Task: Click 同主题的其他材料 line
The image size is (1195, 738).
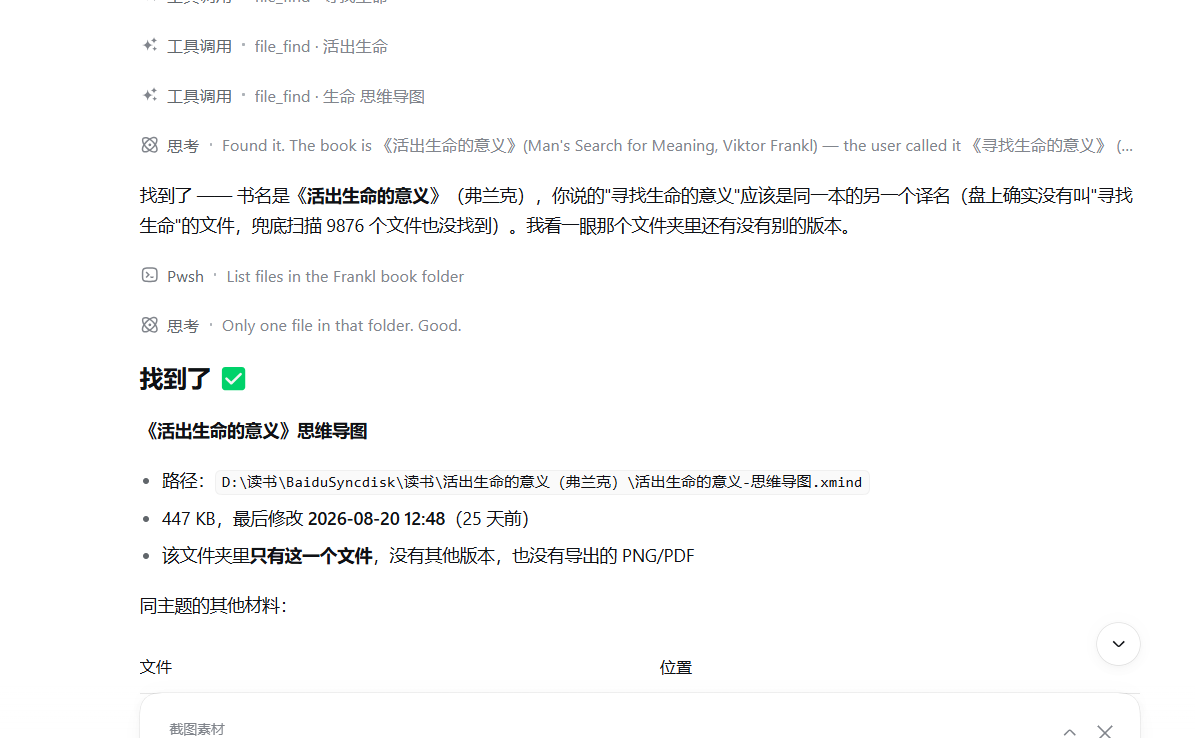Action: tap(213, 605)
